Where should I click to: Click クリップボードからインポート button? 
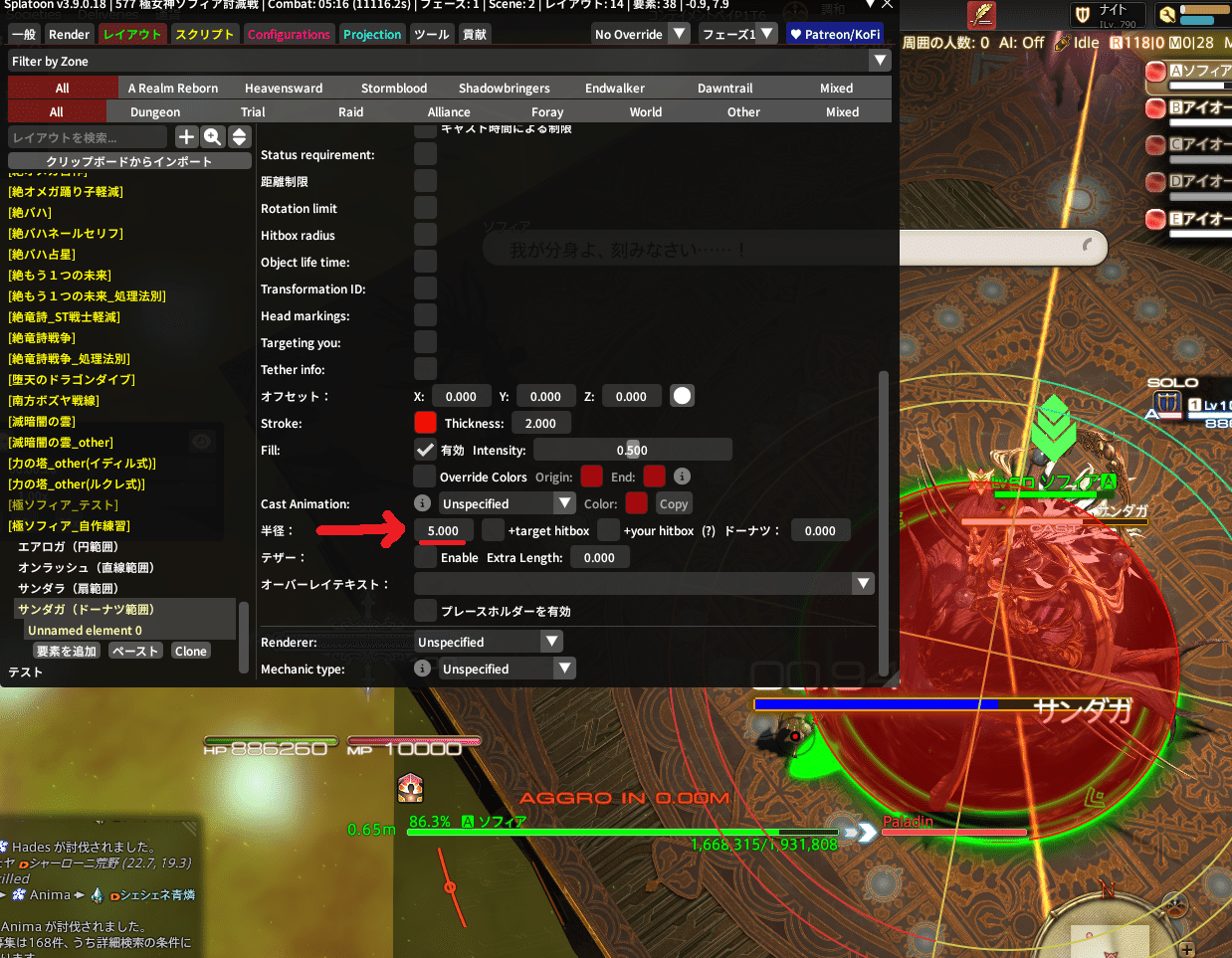(x=129, y=161)
